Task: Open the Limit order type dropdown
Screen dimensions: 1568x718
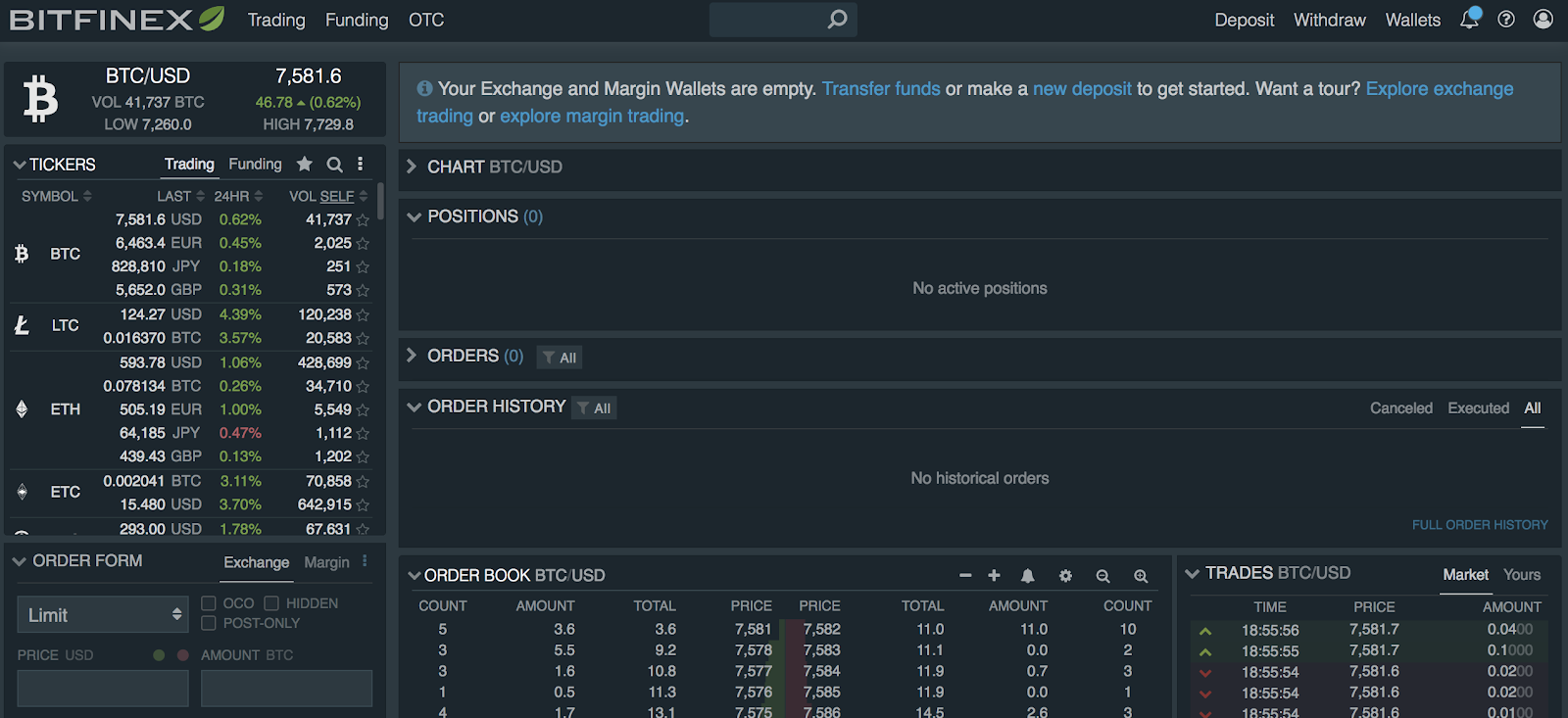Action: coord(103,614)
